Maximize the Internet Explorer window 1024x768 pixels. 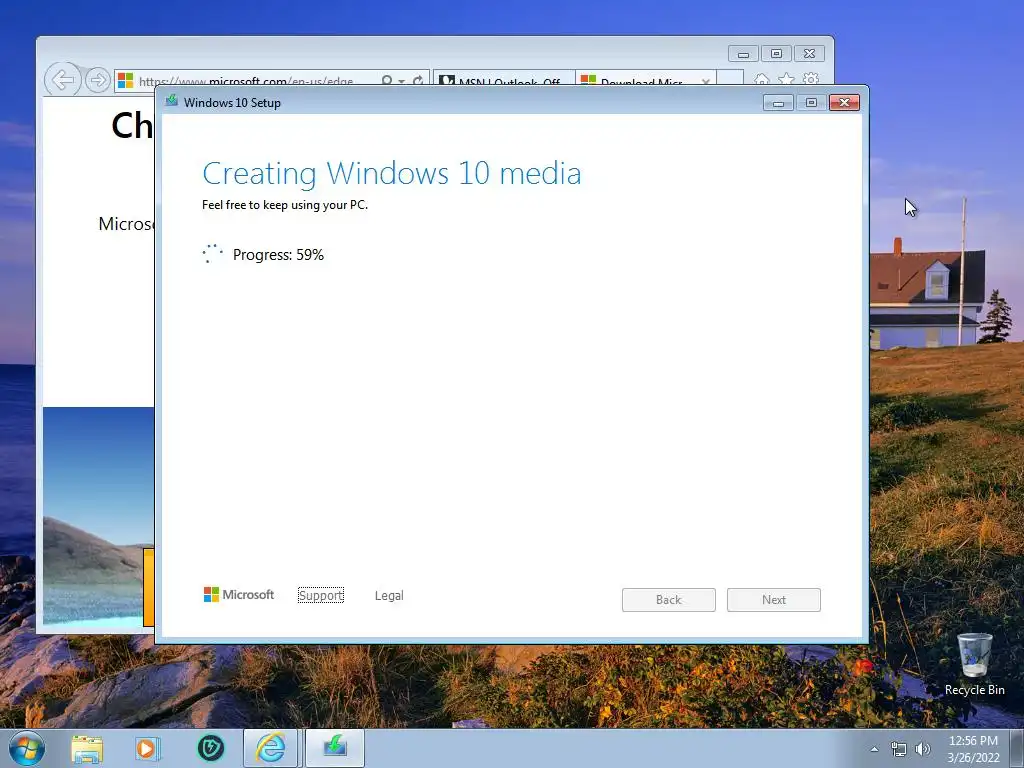[776, 54]
